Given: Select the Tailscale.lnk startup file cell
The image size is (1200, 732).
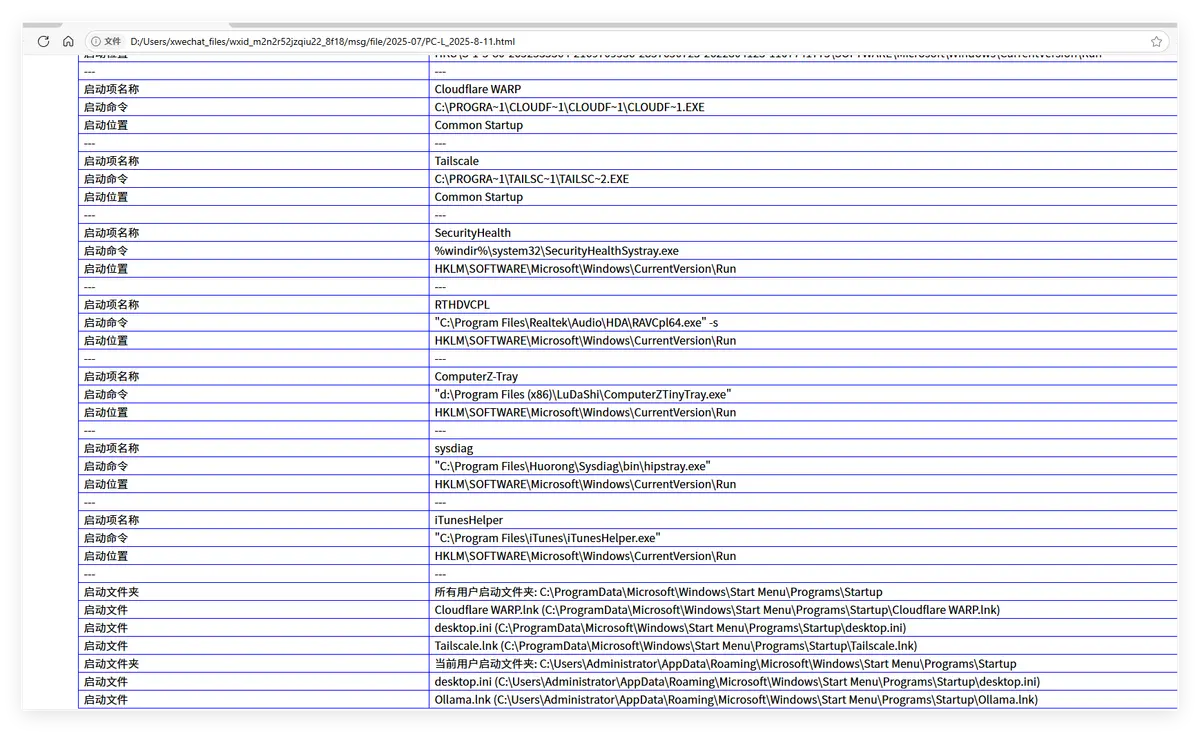Looking at the screenshot, I should (803, 647).
